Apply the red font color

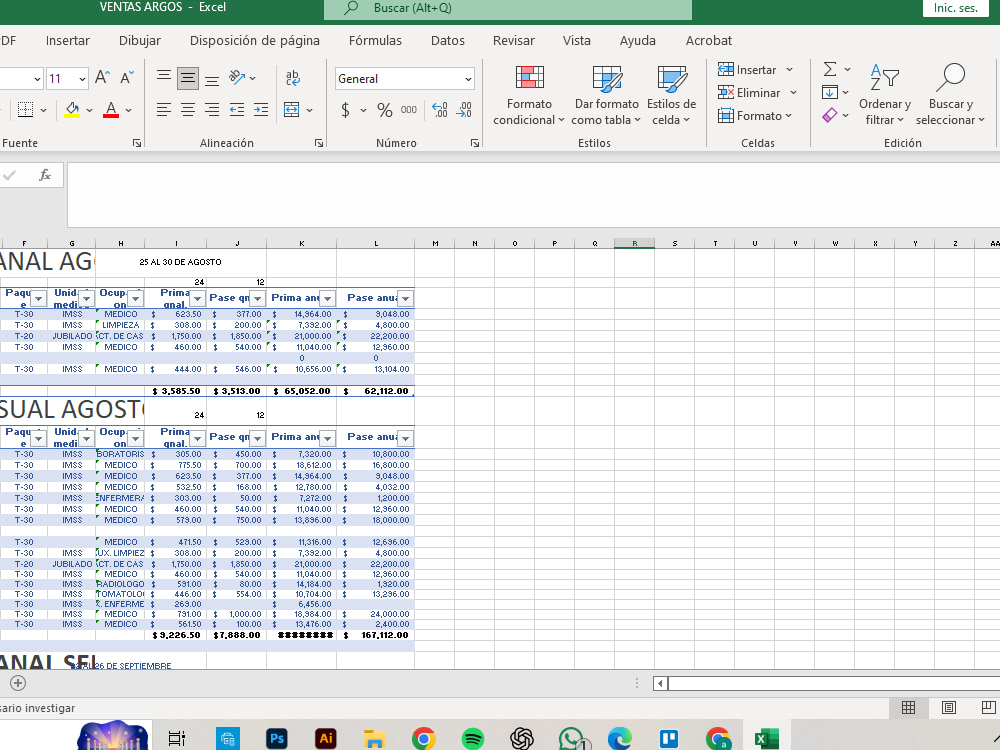coord(111,110)
